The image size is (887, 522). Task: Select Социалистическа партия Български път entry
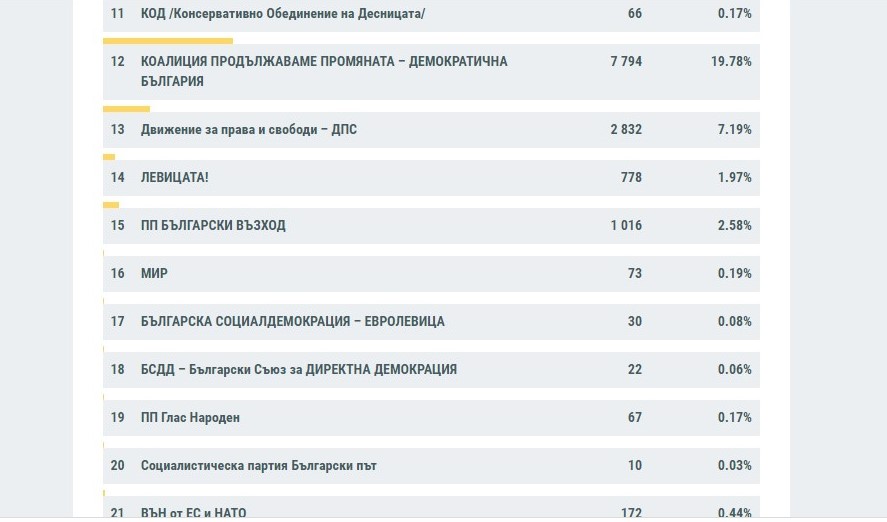point(259,466)
